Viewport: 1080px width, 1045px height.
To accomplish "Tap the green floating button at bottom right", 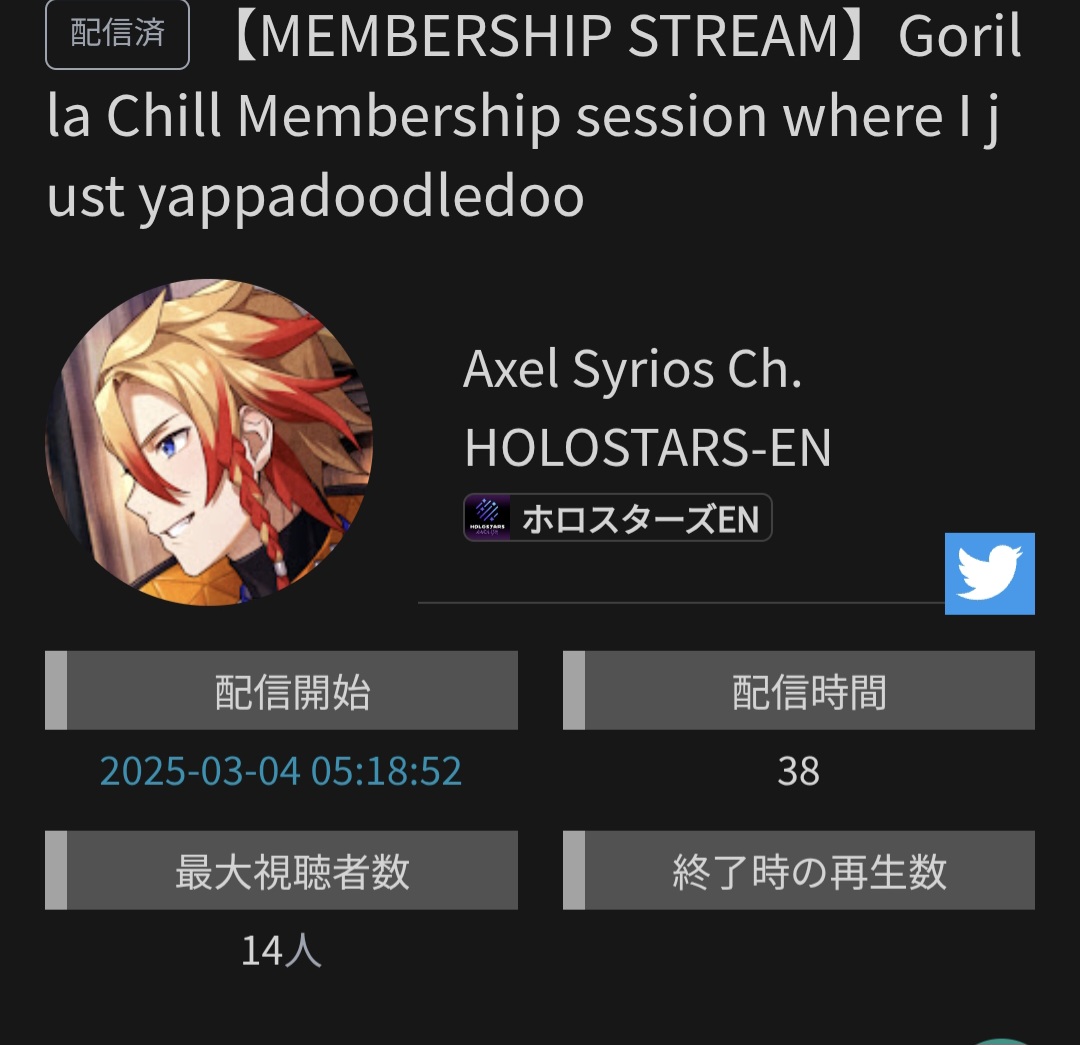I will (x=1002, y=1041).
